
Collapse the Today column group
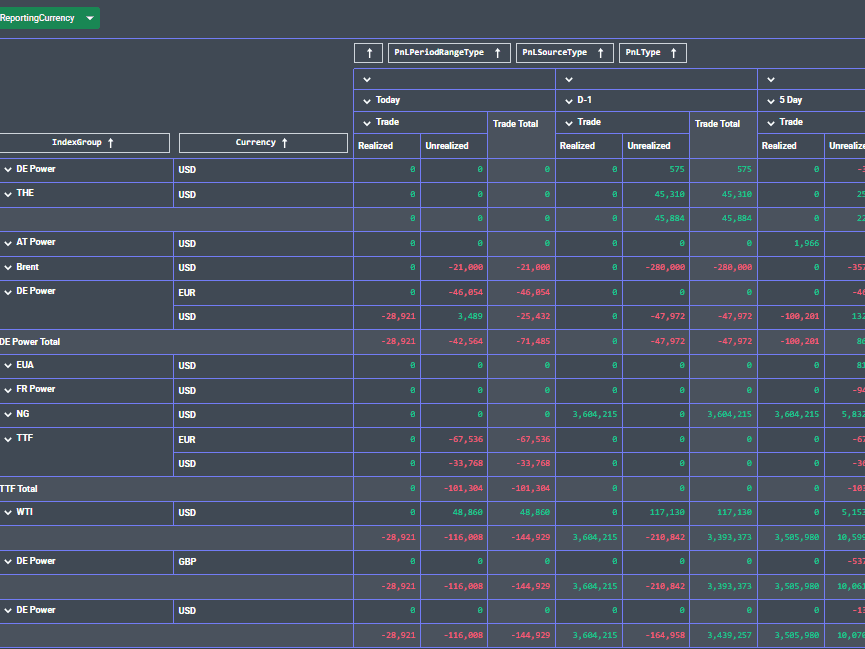367,100
